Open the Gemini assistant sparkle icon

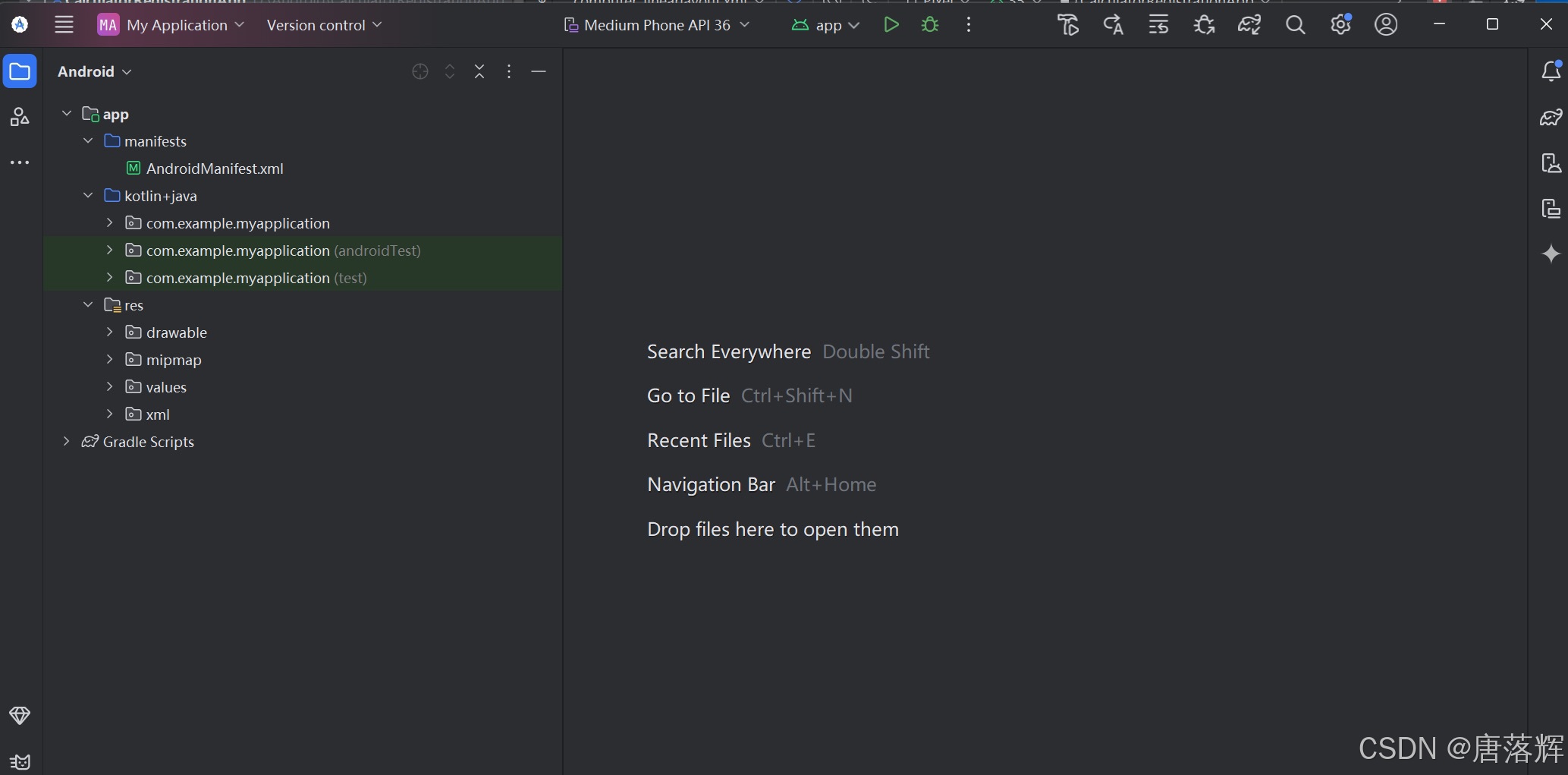(x=1551, y=254)
